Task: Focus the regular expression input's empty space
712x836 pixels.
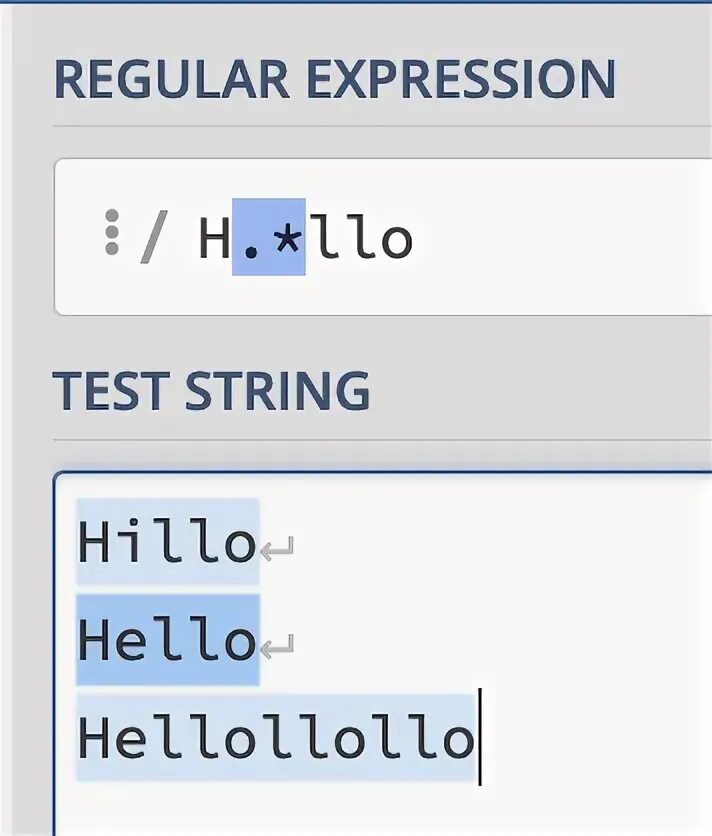Action: [x=560, y=238]
